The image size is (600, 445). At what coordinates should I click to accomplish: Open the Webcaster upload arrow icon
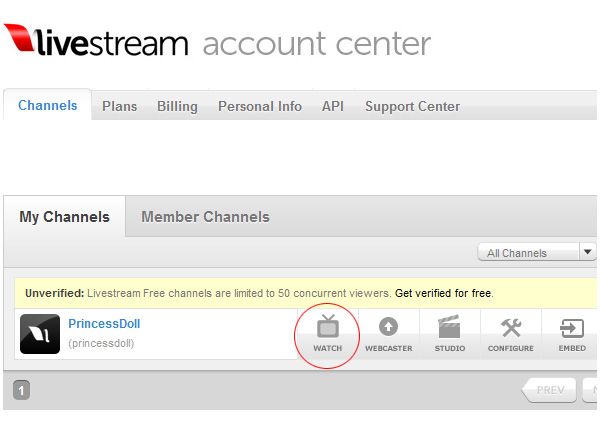tap(388, 327)
